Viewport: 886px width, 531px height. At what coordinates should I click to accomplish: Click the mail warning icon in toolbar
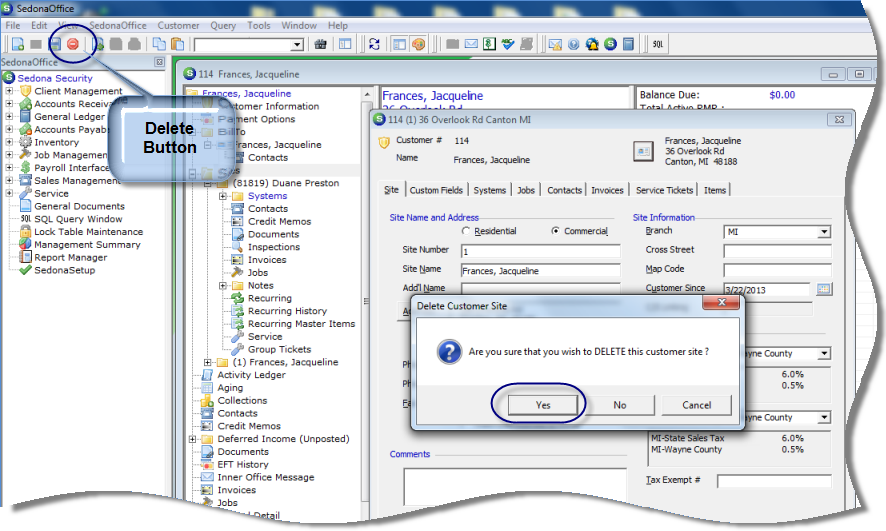[555, 44]
